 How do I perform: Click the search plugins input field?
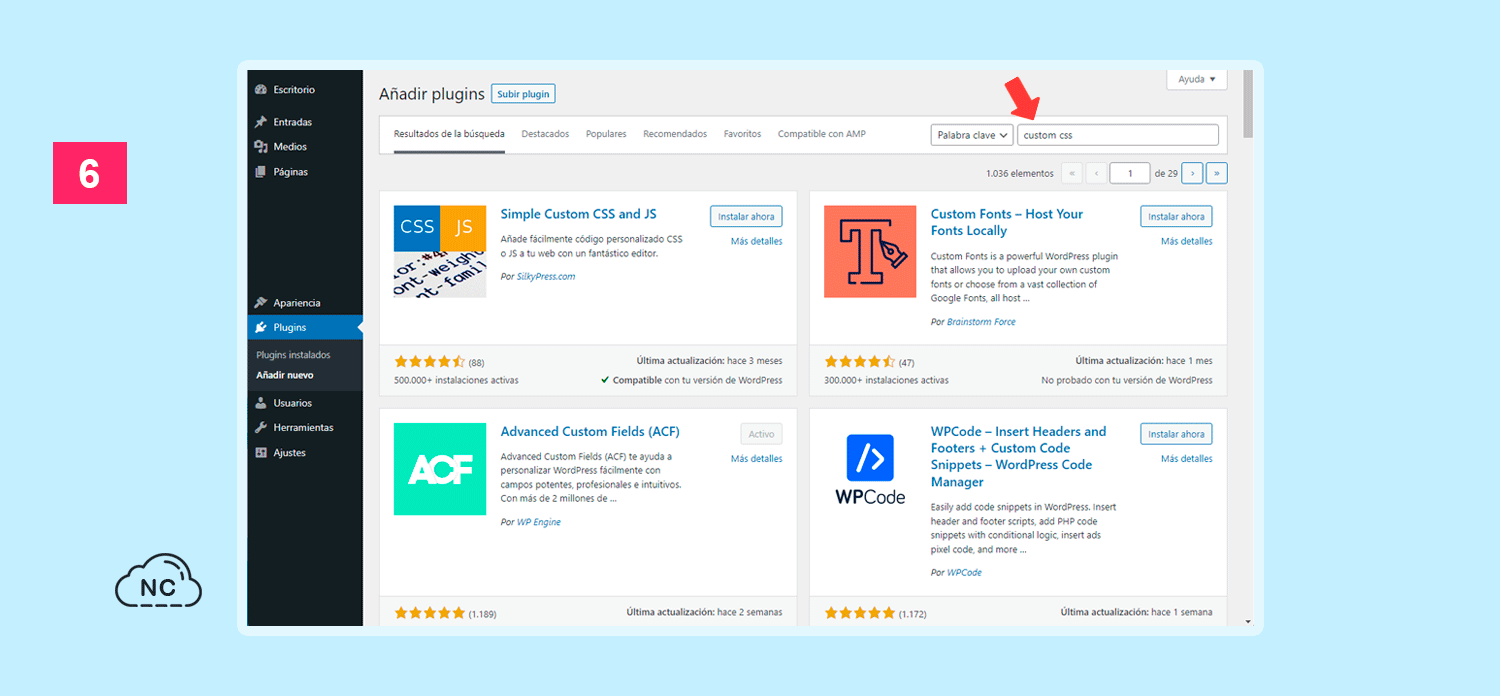coord(1118,135)
